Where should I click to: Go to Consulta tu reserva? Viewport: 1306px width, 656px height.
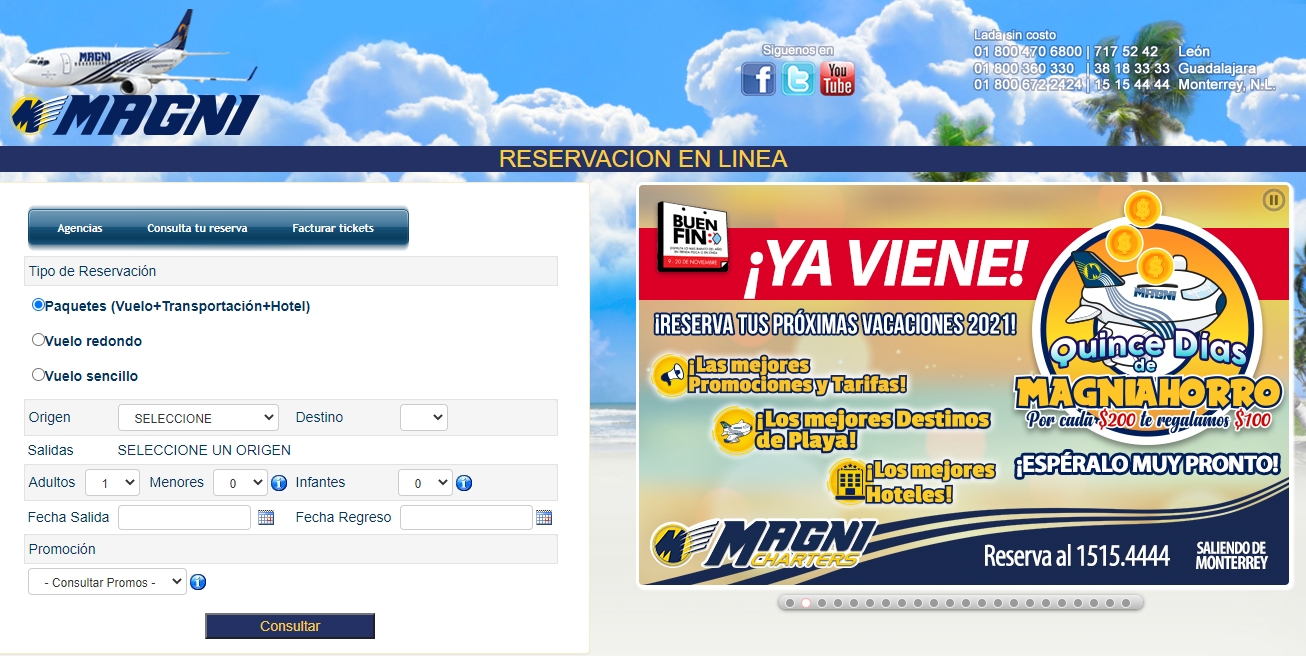(197, 228)
